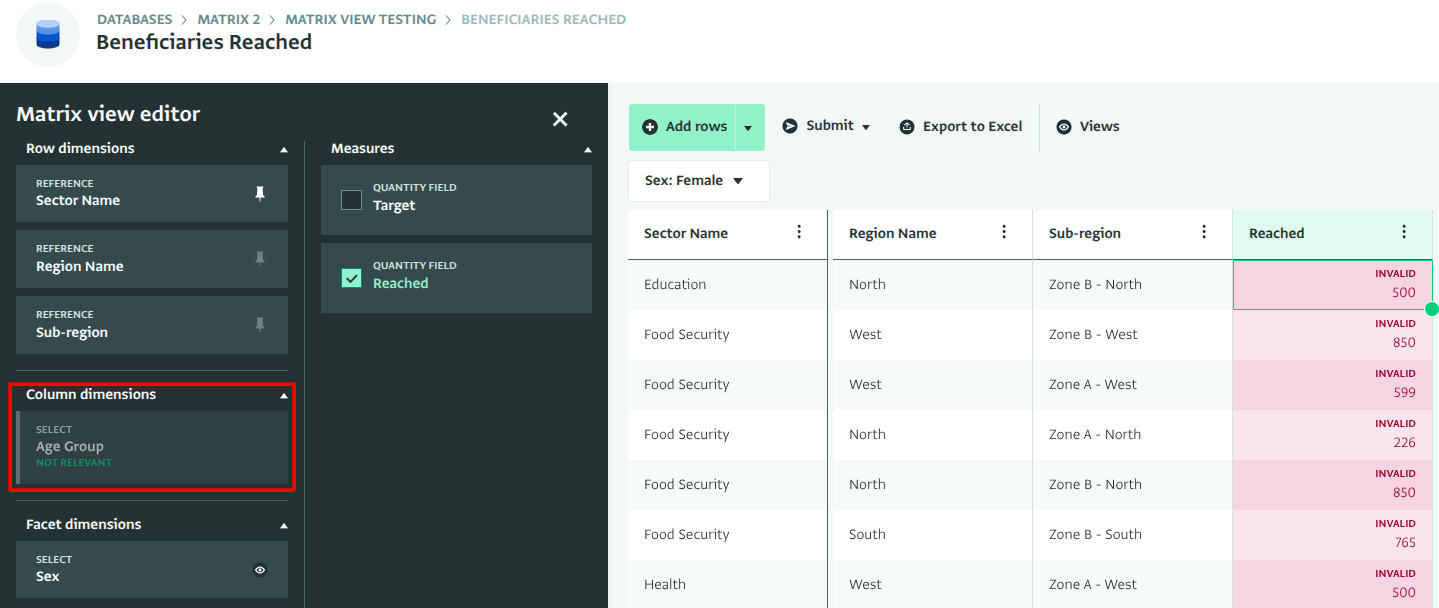The height and width of the screenshot is (608, 1439).
Task: Toggle the eye icon on Sex facet
Action: point(260,570)
